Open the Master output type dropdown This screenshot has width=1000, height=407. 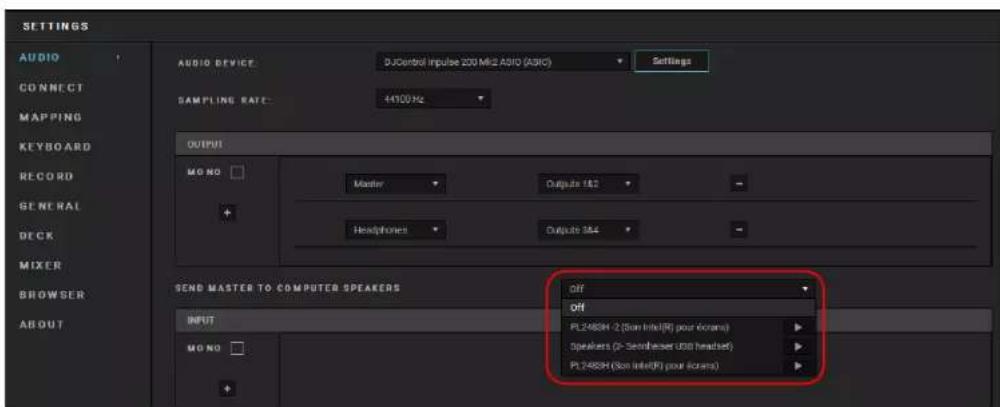pos(395,185)
